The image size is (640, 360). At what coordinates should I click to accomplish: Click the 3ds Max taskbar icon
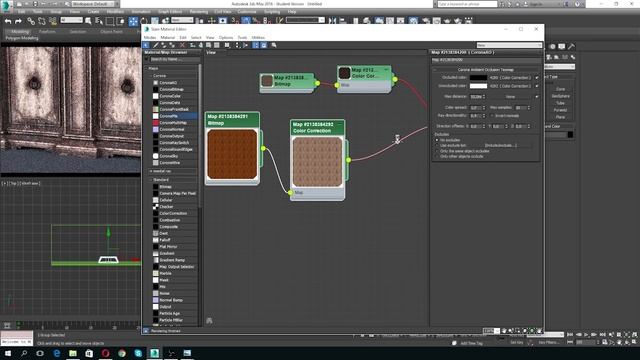click(154, 353)
